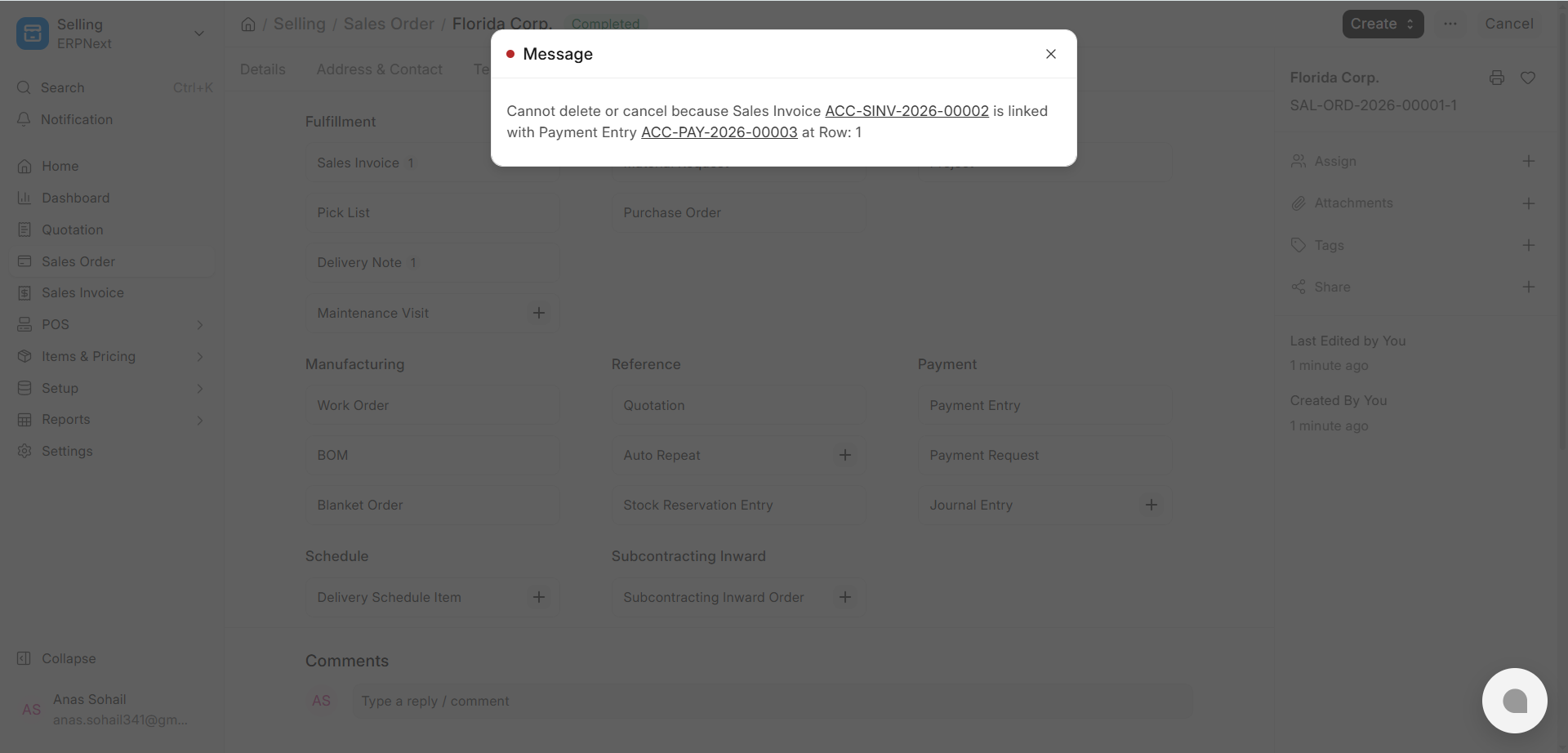Viewport: 1568px width, 753px height.
Task: Open the chat bubble widget
Action: pyautogui.click(x=1515, y=701)
